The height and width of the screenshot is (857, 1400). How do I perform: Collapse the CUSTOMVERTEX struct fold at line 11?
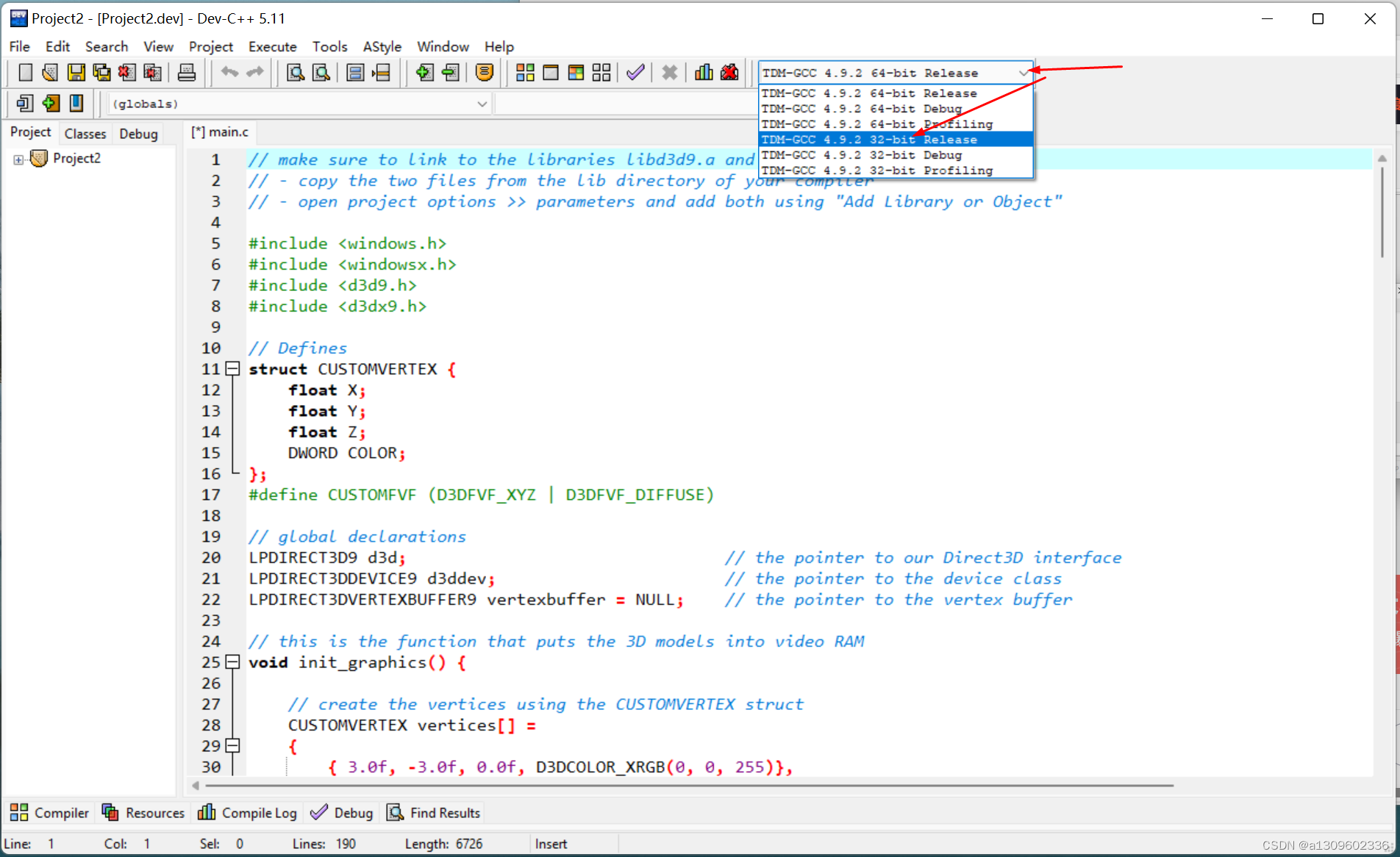[x=232, y=369]
